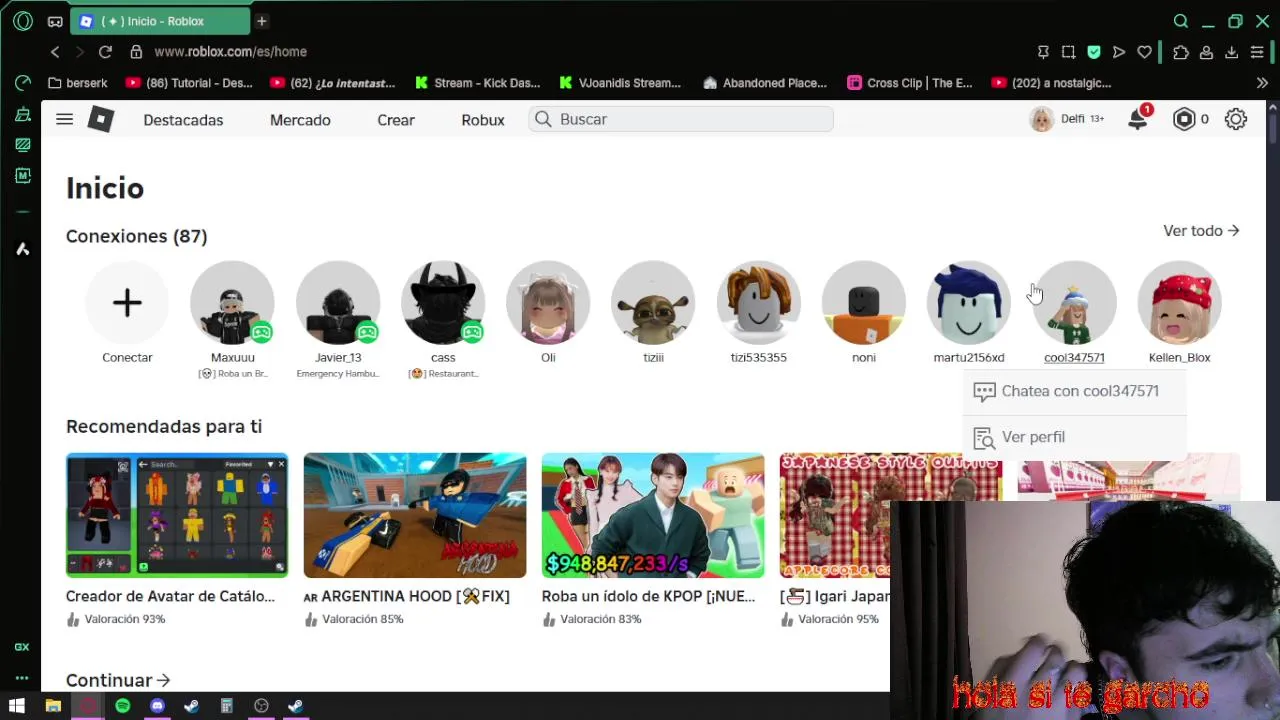Open the VJoanidis Stream bookmark
Screen dimensions: 1280x720
coord(621,83)
